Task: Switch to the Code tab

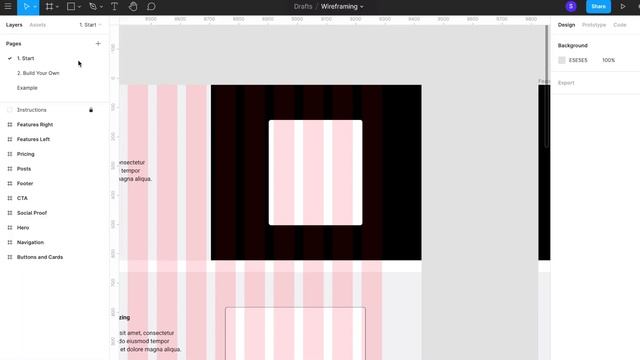Action: 620,25
